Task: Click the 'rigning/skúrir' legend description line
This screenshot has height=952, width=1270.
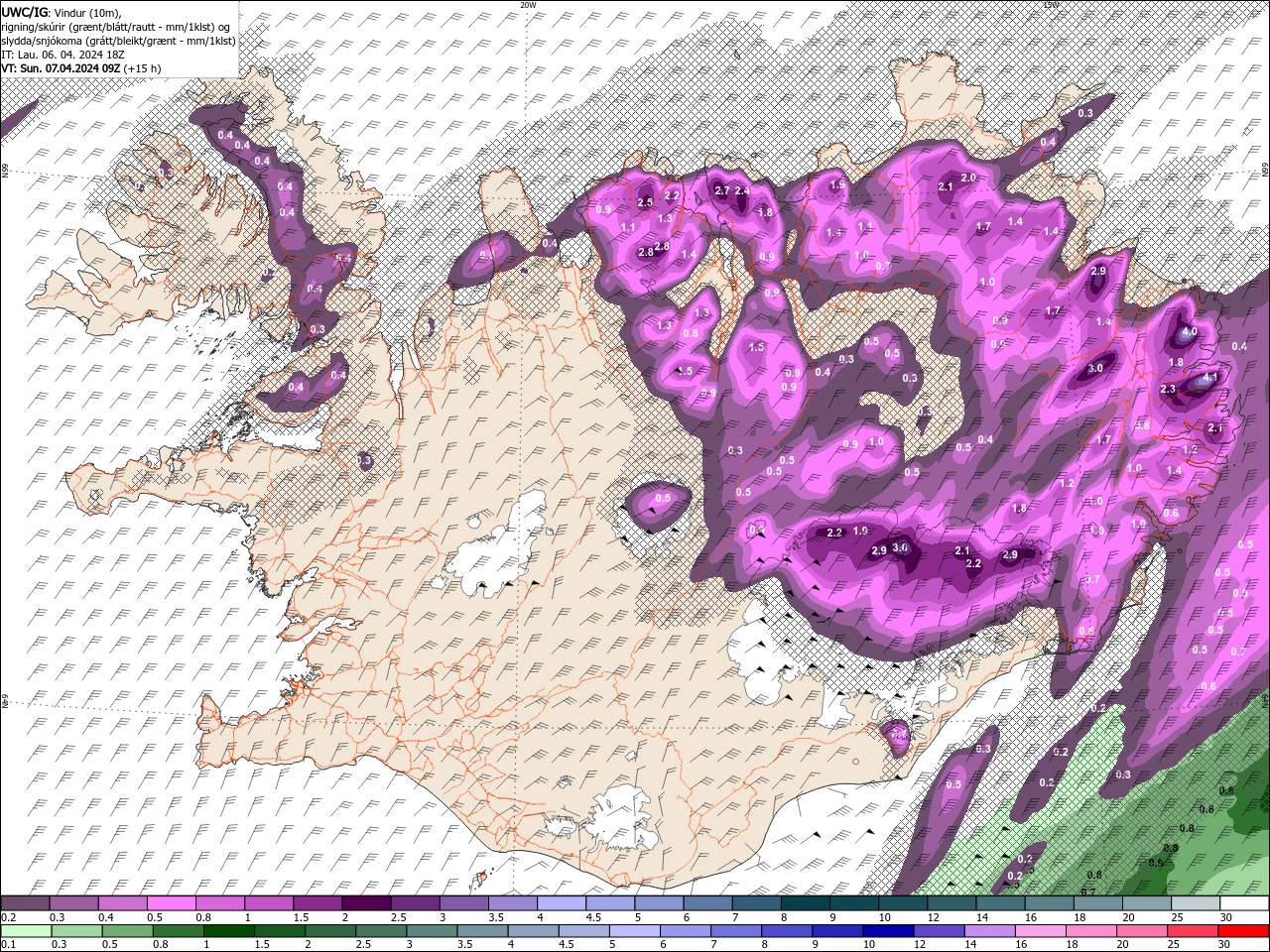Action: pos(115,26)
